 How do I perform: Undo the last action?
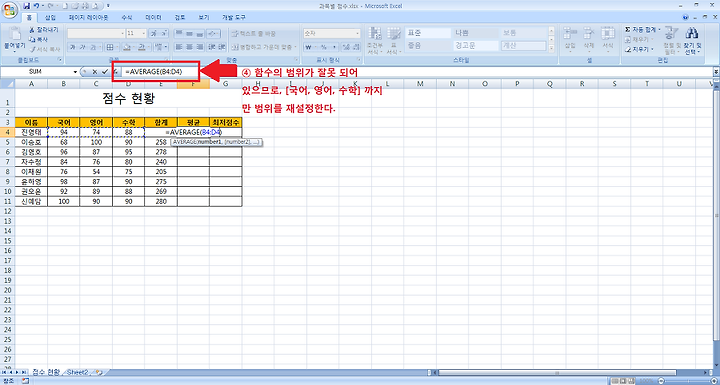pos(35,6)
